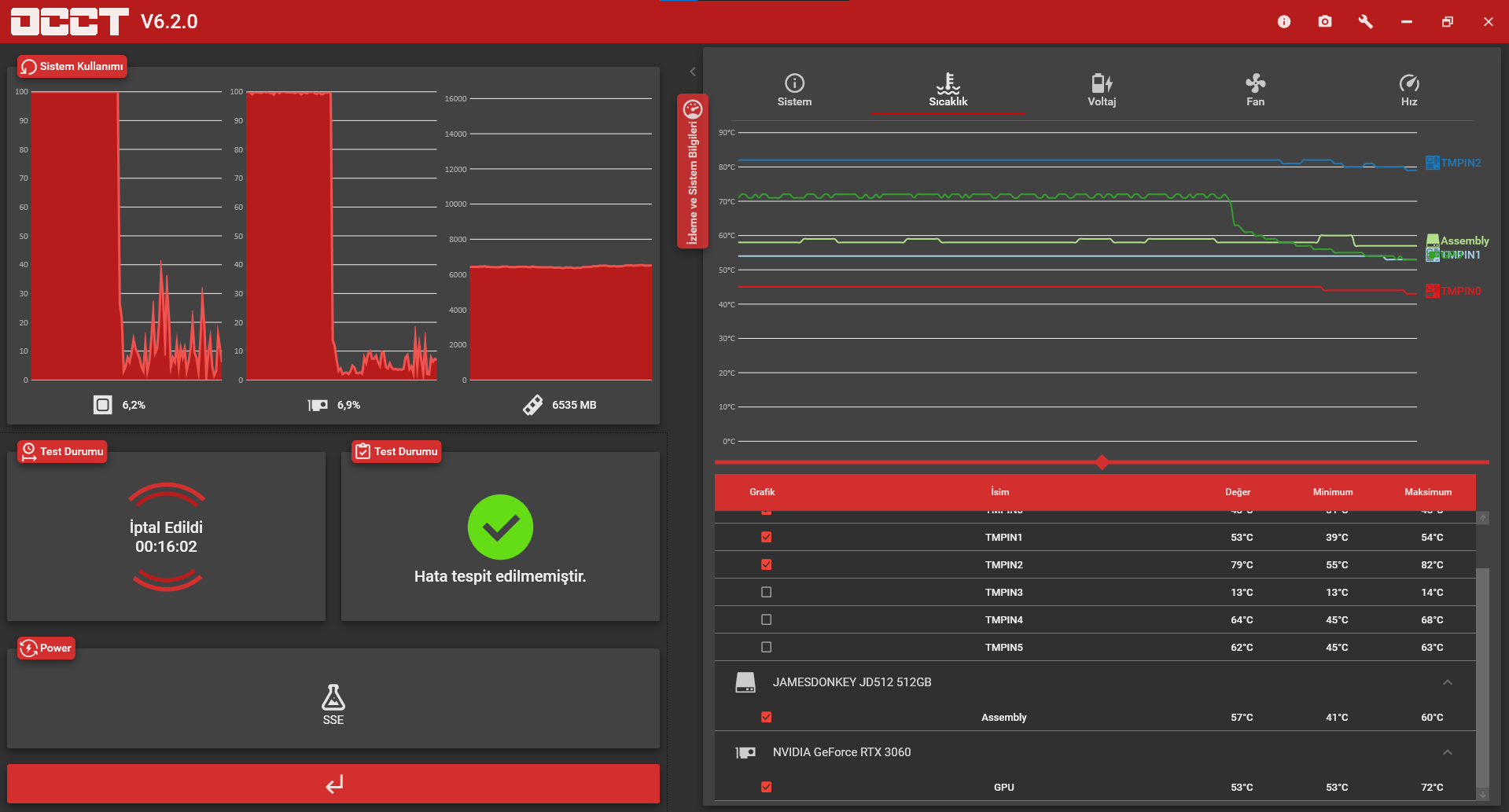Click the İzleme ve Sistem Bilgileri button

click(693, 171)
